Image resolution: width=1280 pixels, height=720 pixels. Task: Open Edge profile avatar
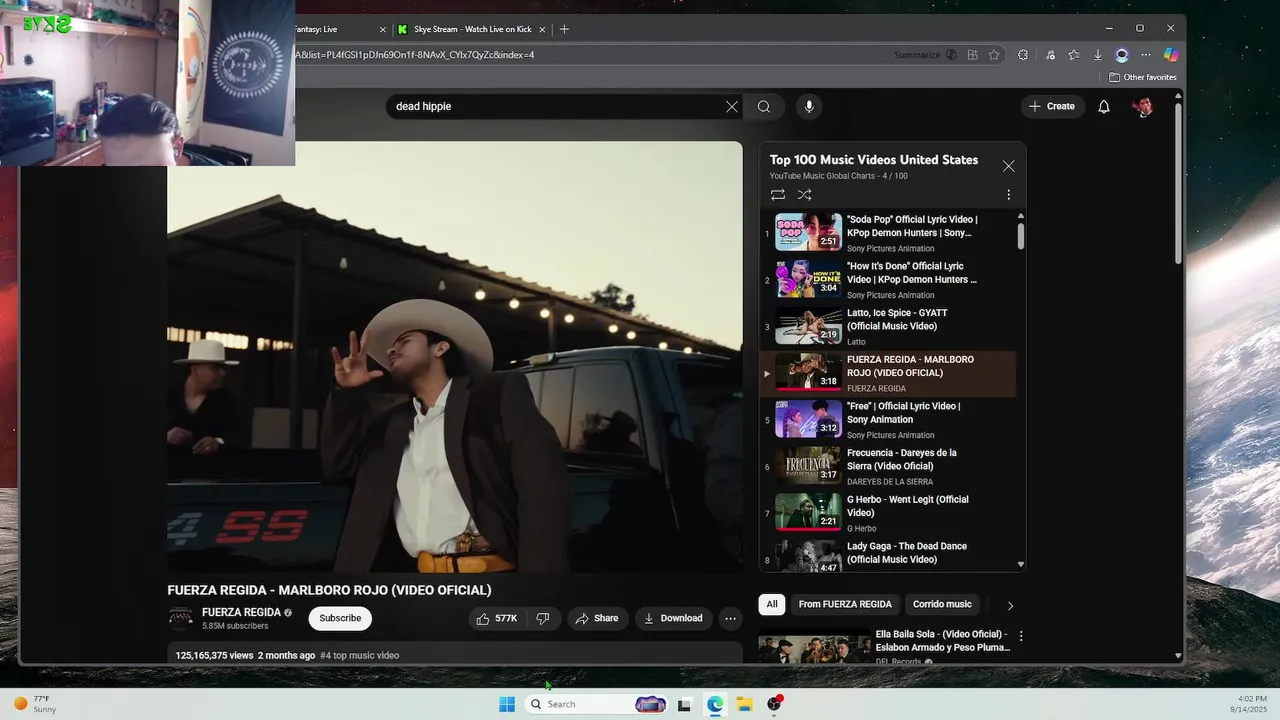coord(1122,55)
